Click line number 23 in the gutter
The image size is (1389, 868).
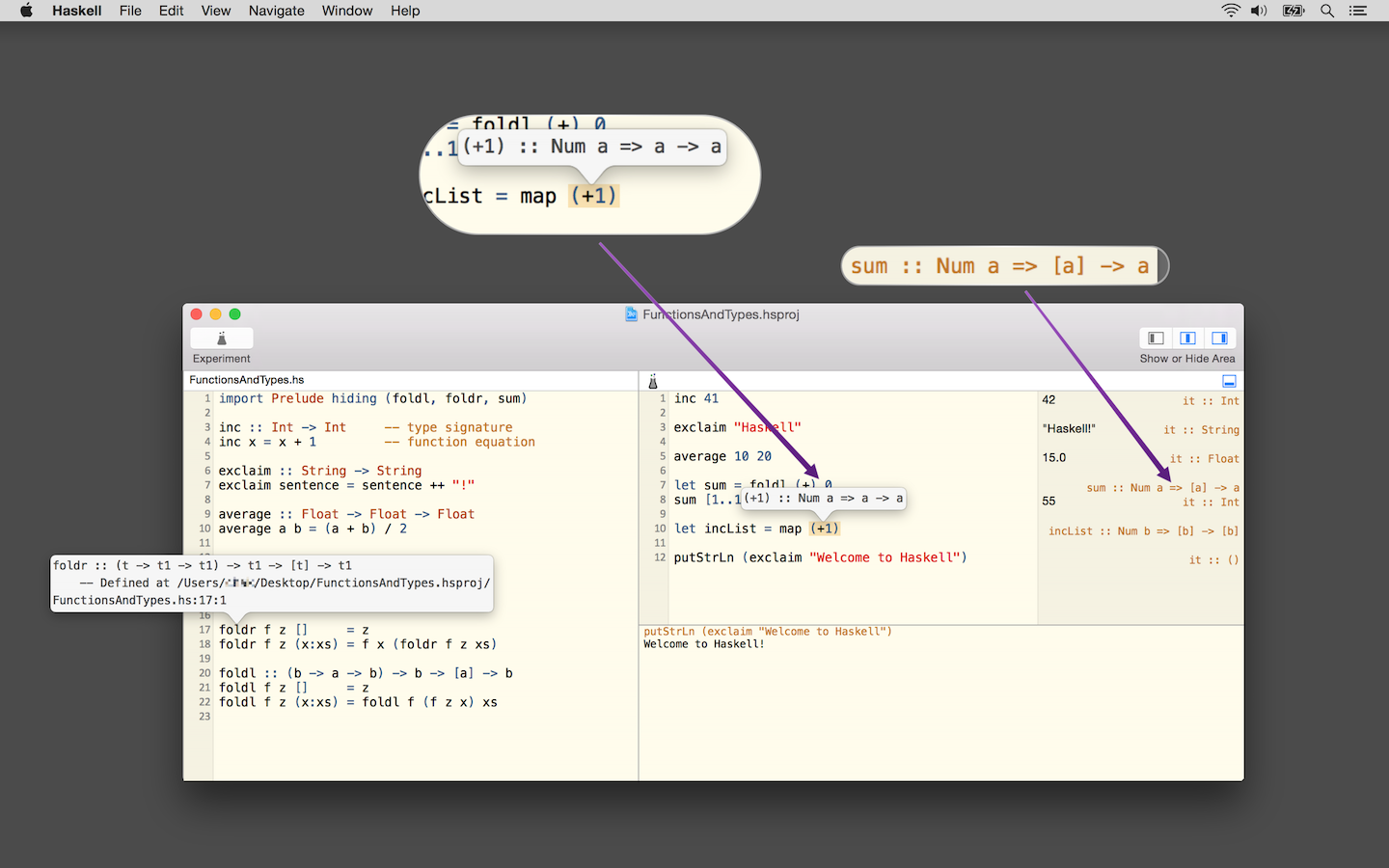point(204,717)
